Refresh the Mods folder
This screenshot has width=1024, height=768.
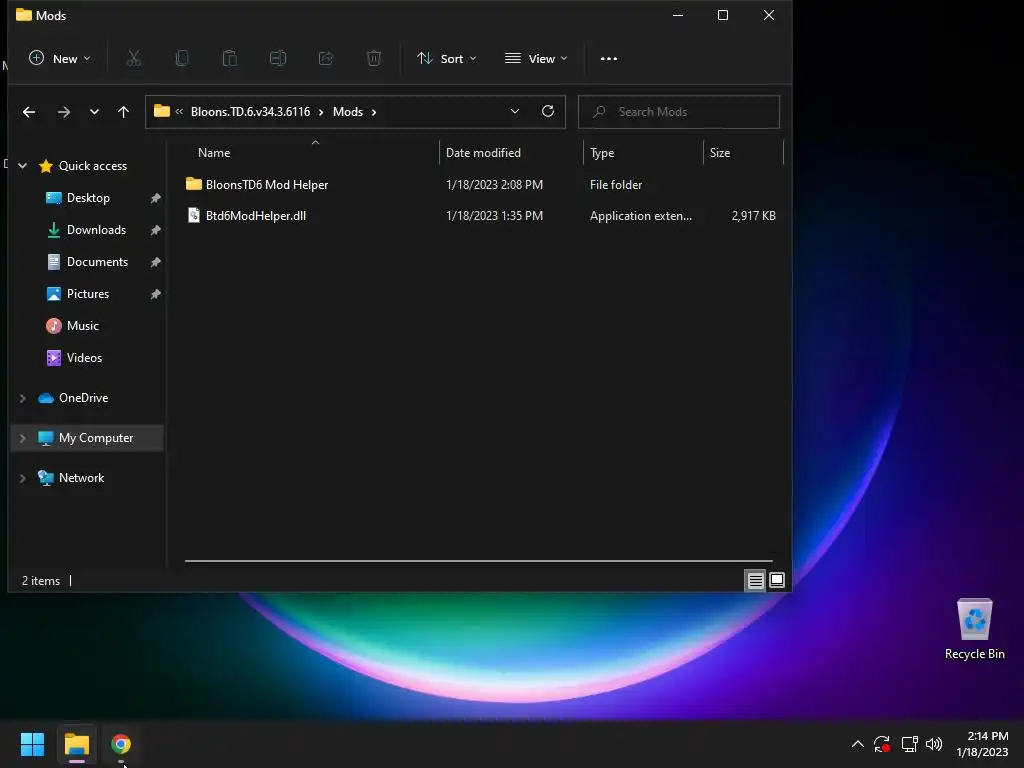click(x=548, y=112)
